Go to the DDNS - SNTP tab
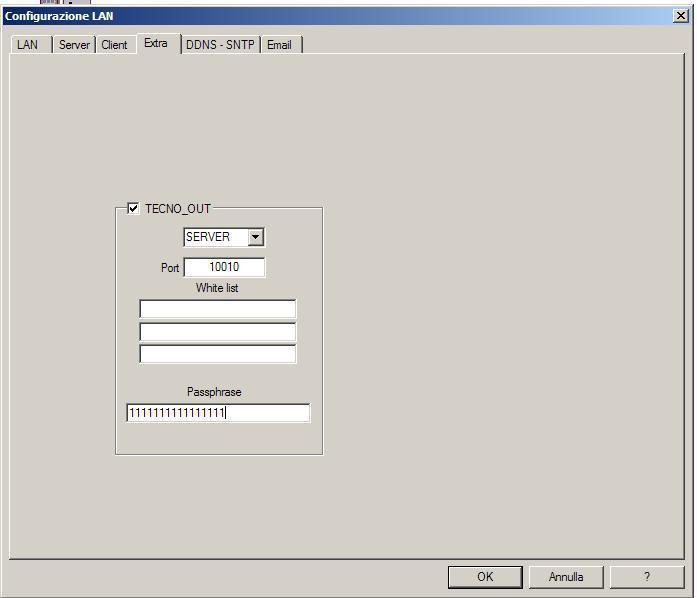 pyautogui.click(x=220, y=45)
